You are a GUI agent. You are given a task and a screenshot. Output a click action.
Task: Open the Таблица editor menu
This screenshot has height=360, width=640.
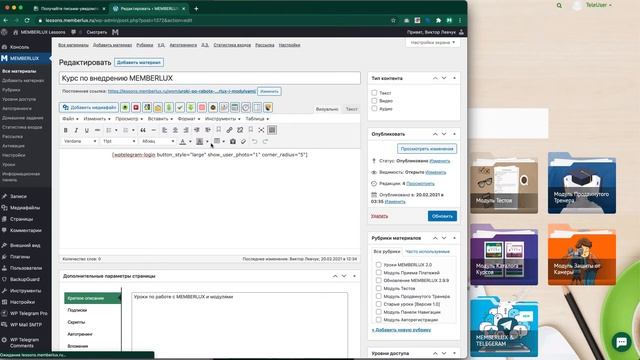tap(257, 119)
